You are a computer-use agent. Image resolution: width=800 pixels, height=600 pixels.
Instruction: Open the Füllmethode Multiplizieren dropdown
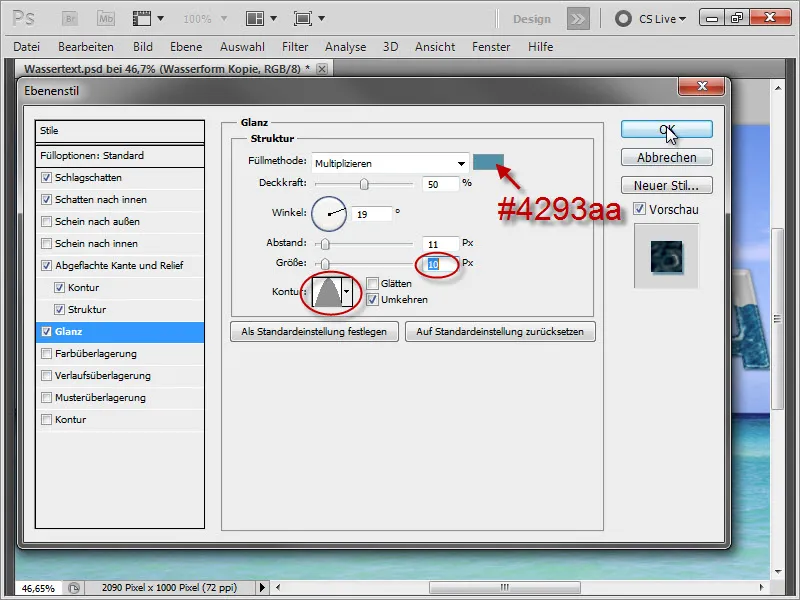[x=390, y=164]
